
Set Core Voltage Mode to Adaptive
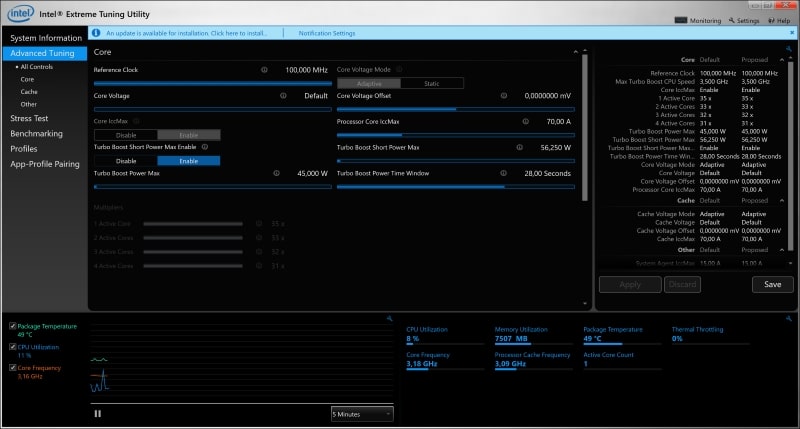(x=369, y=83)
